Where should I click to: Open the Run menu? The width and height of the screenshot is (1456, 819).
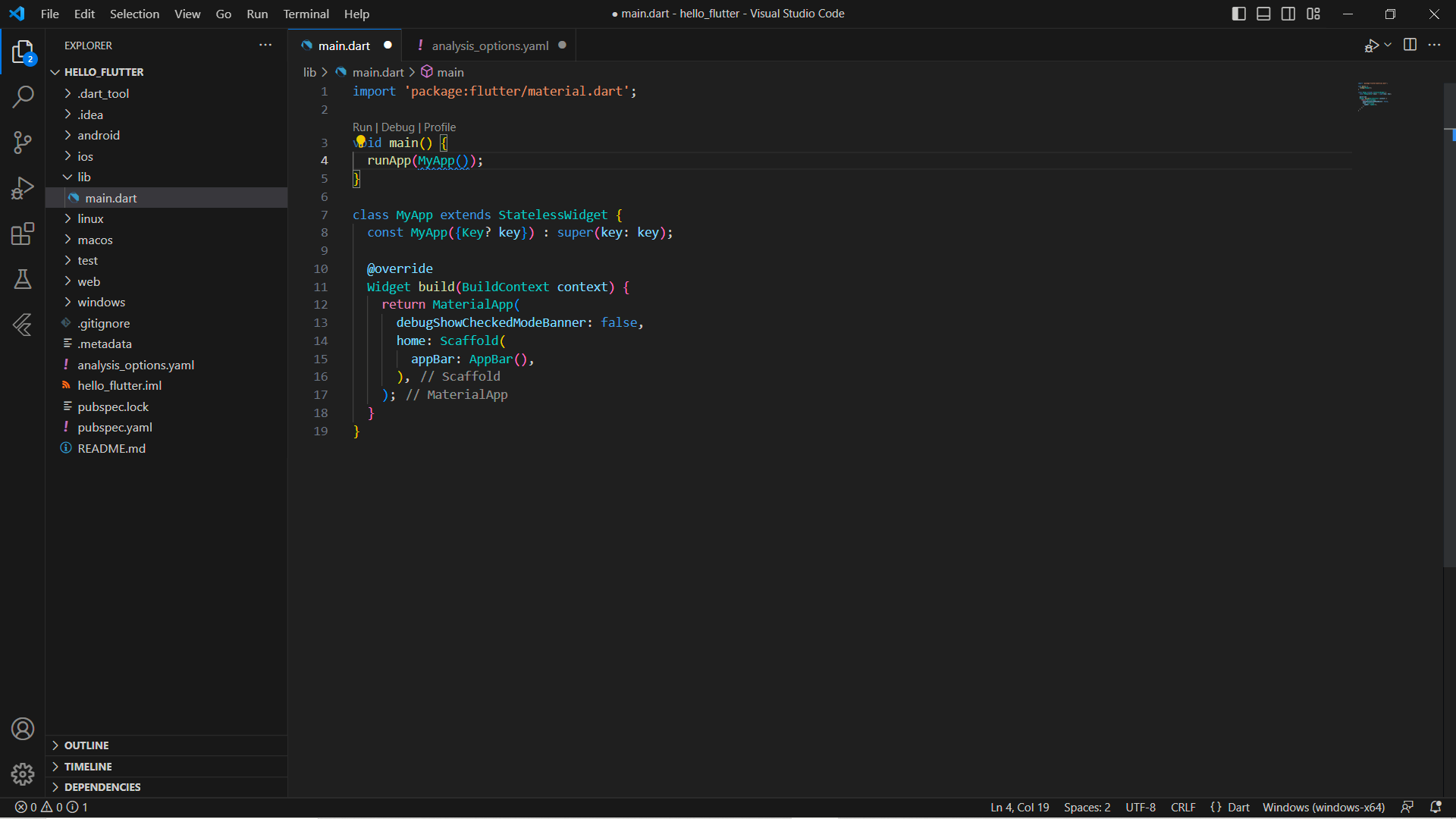pos(257,14)
